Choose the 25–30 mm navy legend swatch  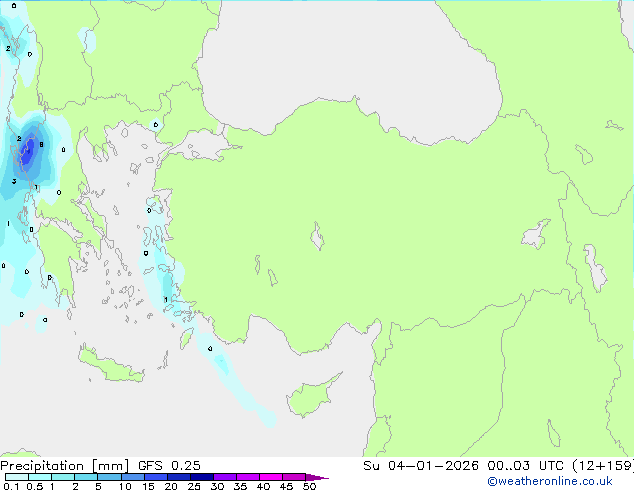tap(202, 477)
